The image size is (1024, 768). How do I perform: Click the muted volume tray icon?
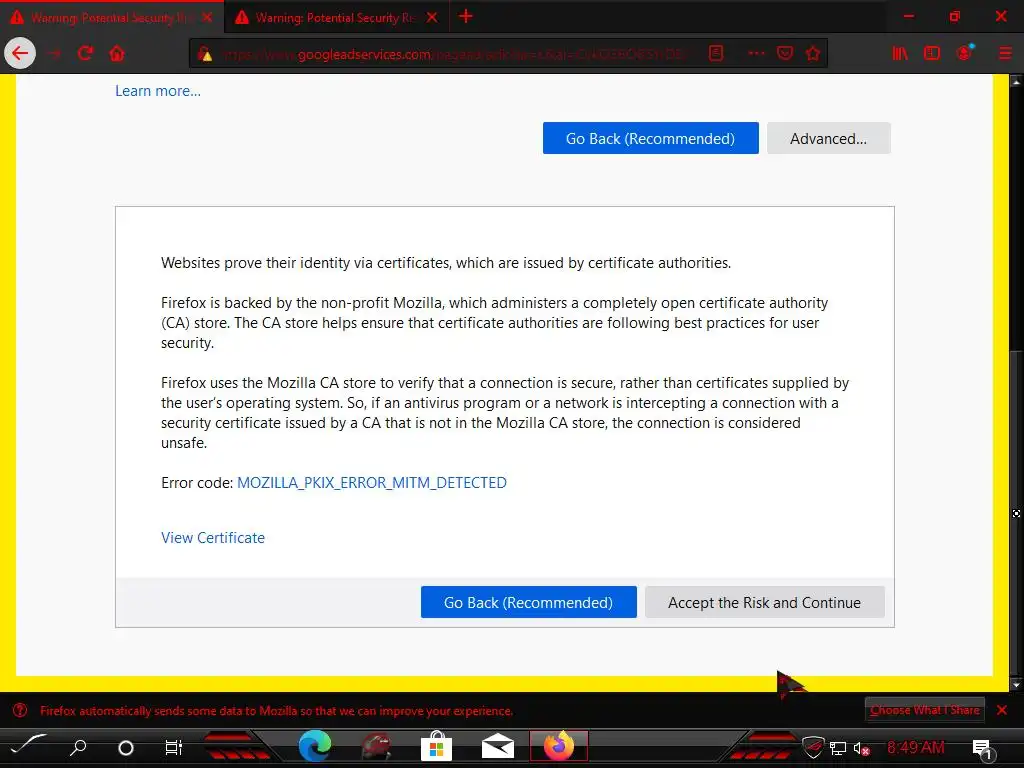pyautogui.click(x=861, y=748)
